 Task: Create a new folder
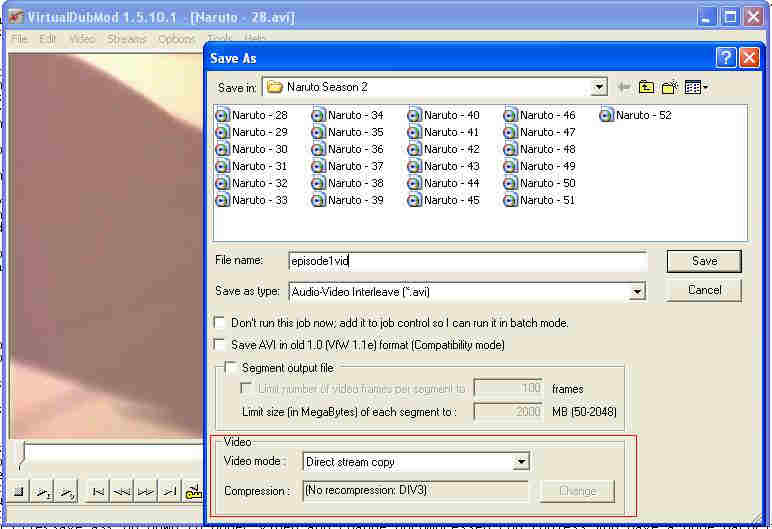(x=670, y=87)
